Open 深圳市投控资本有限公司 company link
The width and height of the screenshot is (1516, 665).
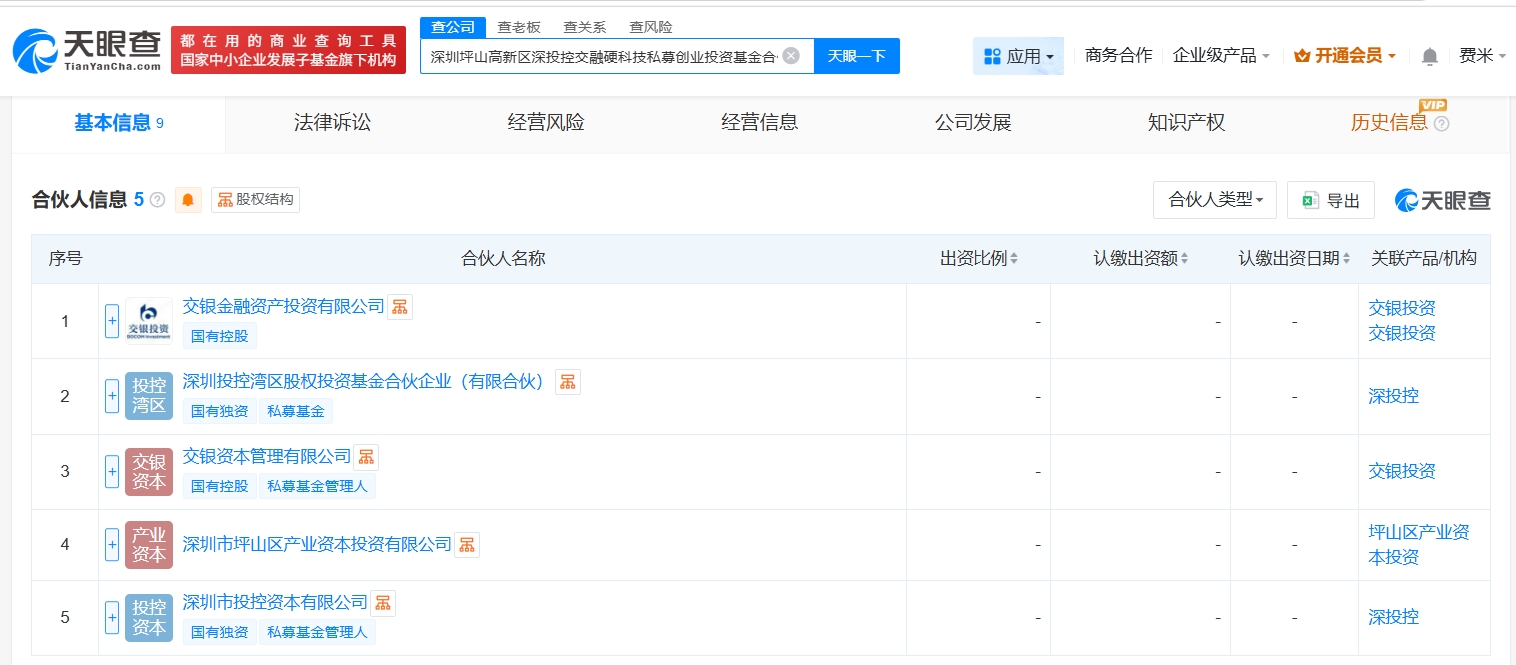click(275, 602)
